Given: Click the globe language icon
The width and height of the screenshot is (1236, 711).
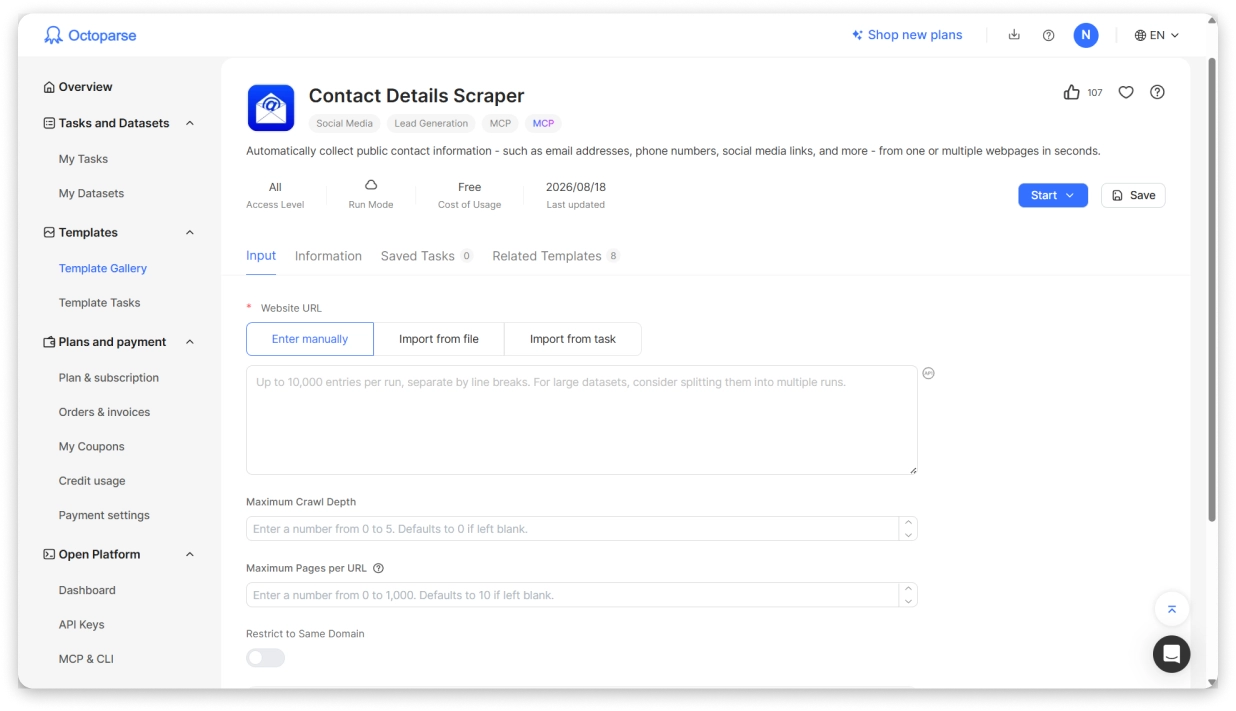Looking at the screenshot, I should 1140,35.
